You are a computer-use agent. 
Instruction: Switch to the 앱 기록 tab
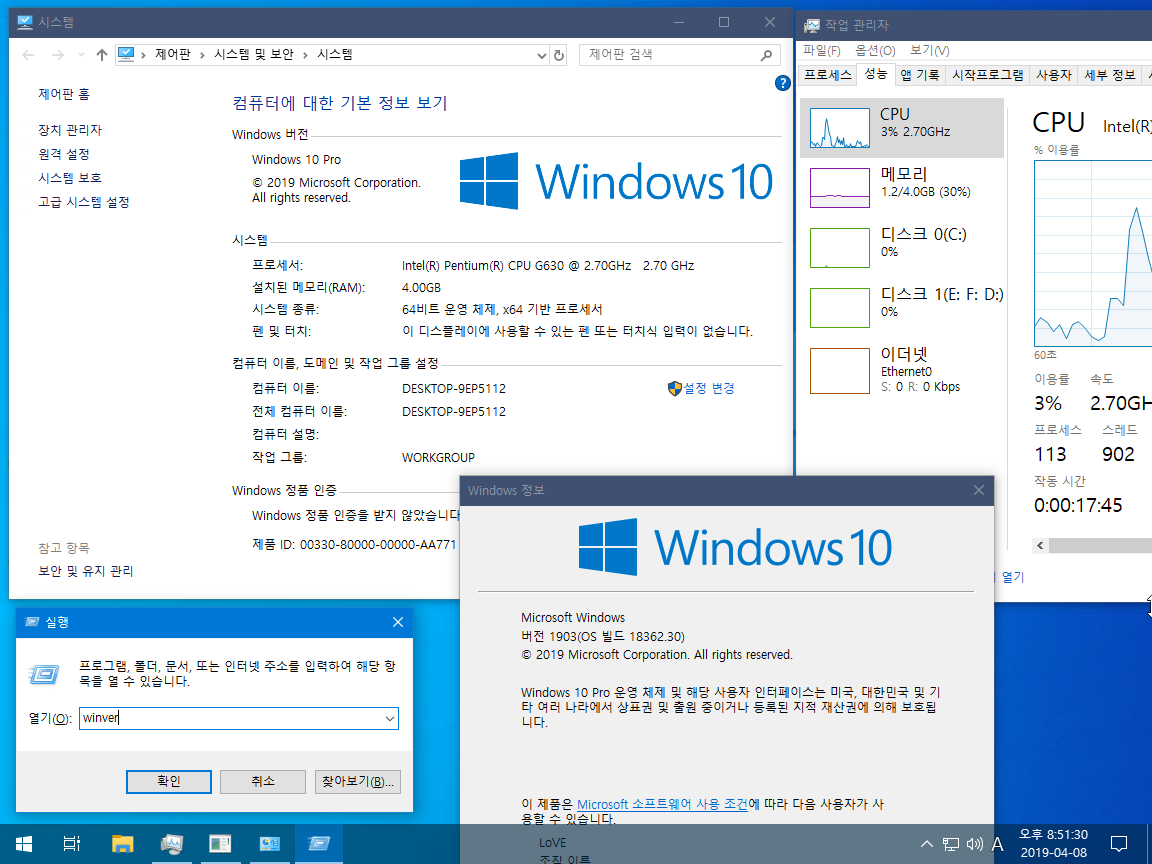pos(920,75)
